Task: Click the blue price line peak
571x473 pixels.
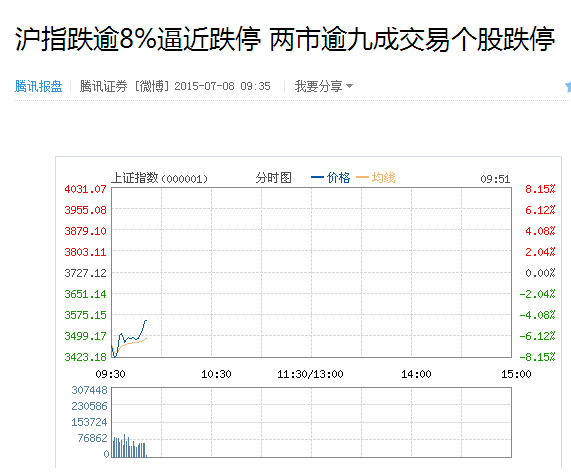Action: click(x=146, y=320)
